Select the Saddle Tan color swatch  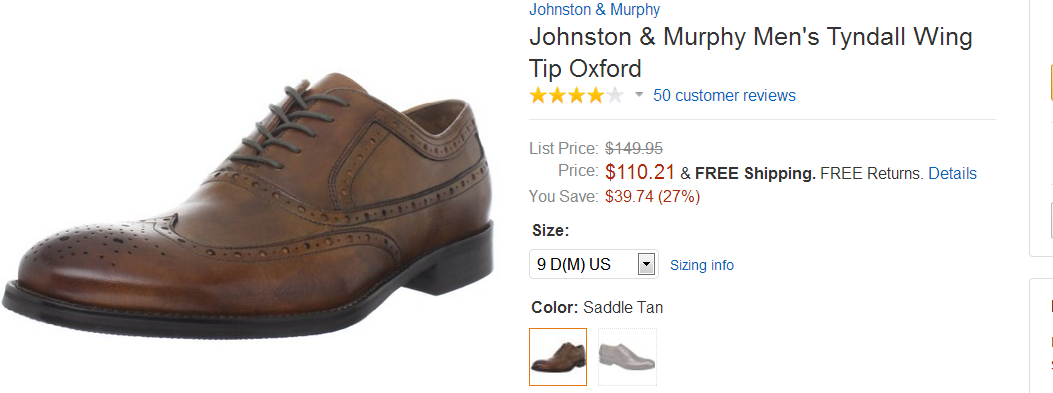558,357
